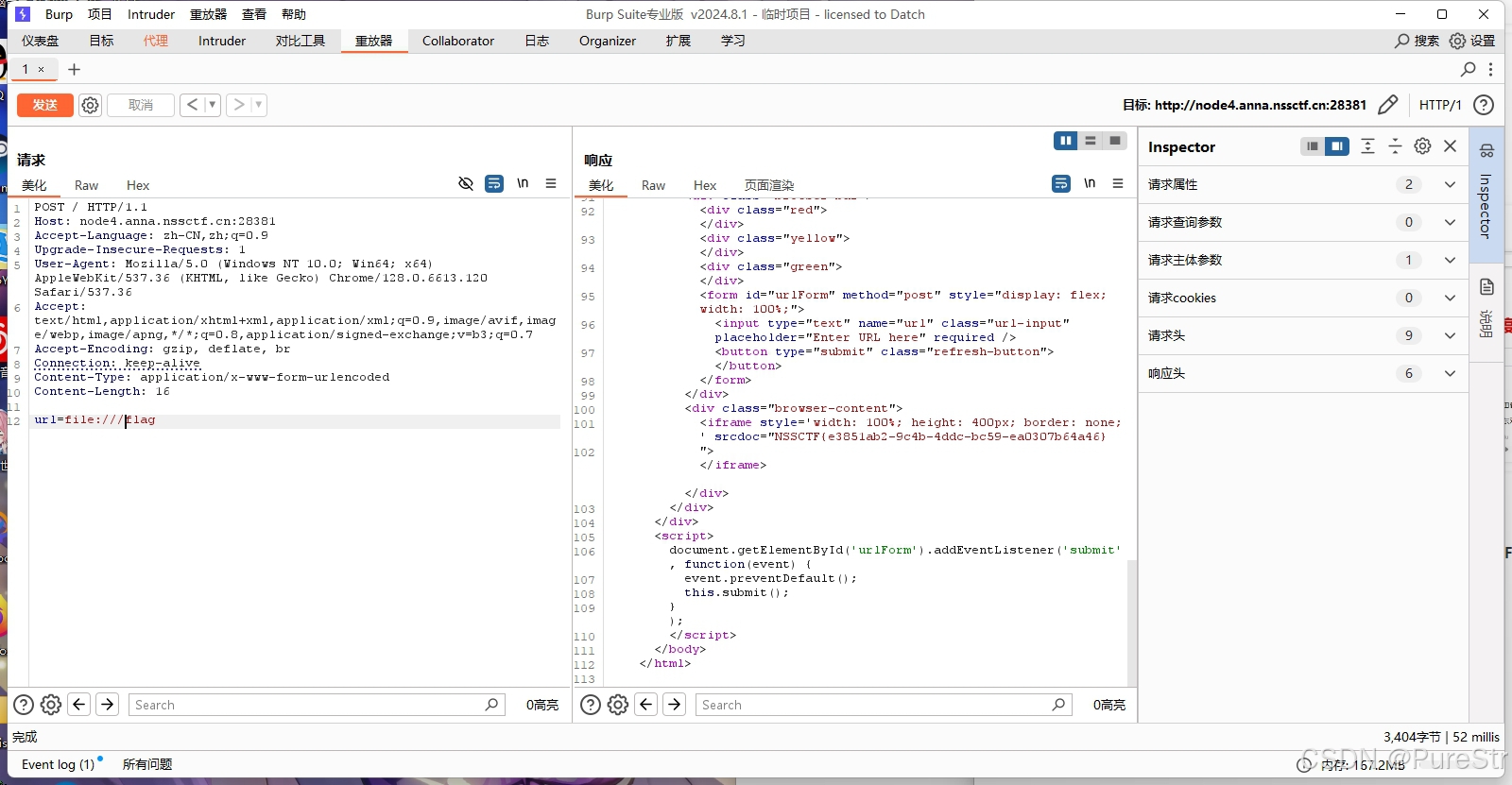1512x785 pixels.
Task: Expand 请求头 section
Action: (1302, 335)
